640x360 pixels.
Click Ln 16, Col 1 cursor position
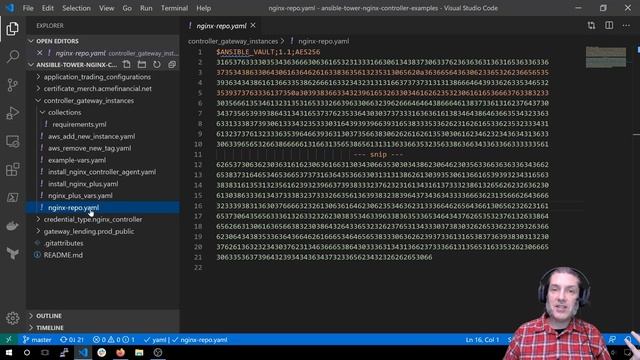482,340
